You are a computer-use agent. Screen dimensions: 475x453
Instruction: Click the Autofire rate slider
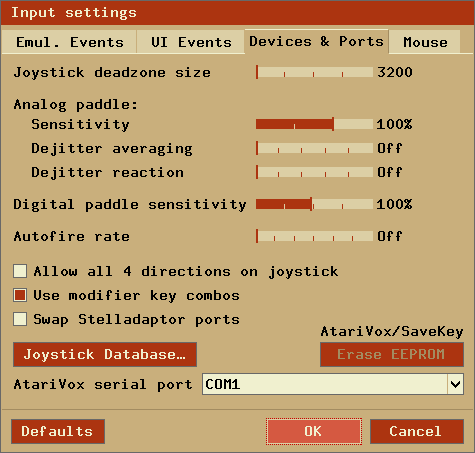[x=314, y=236]
